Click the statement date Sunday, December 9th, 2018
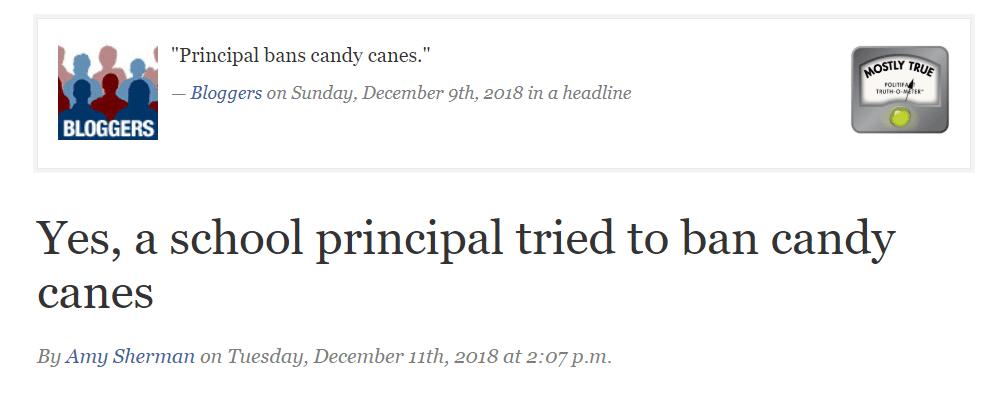Viewport: 986px width, 403px height. [x=407, y=94]
